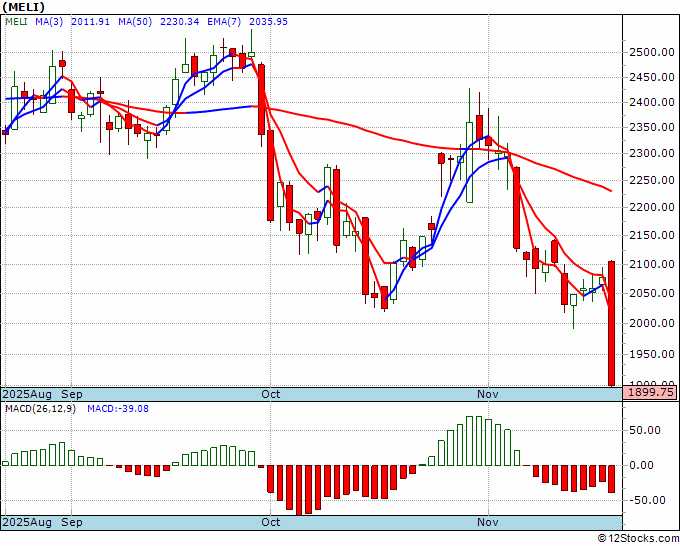Click the 2150.00 price axis label
Screen dimensions: 680x546
tap(651, 235)
